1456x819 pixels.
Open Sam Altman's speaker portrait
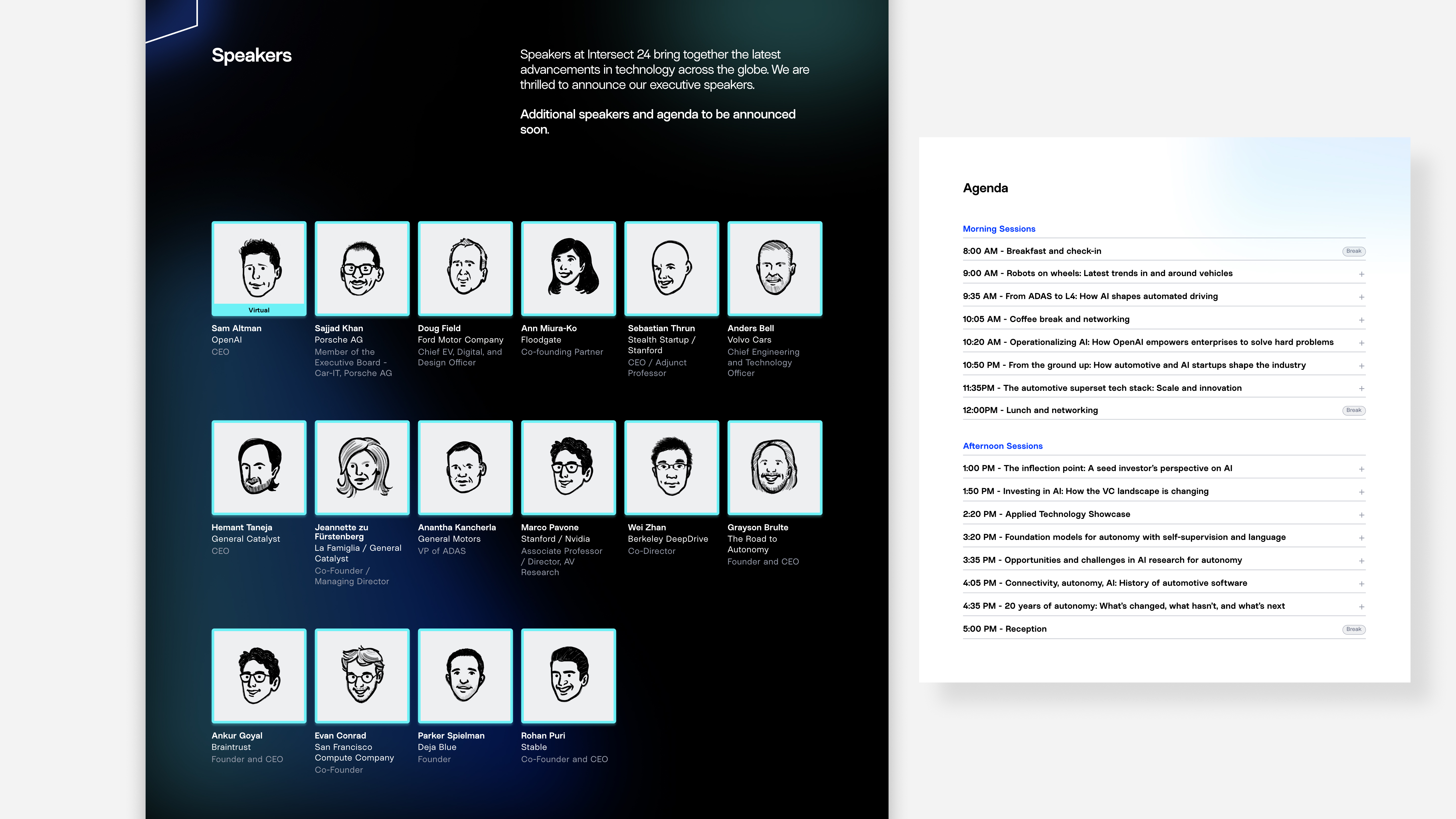tap(259, 268)
